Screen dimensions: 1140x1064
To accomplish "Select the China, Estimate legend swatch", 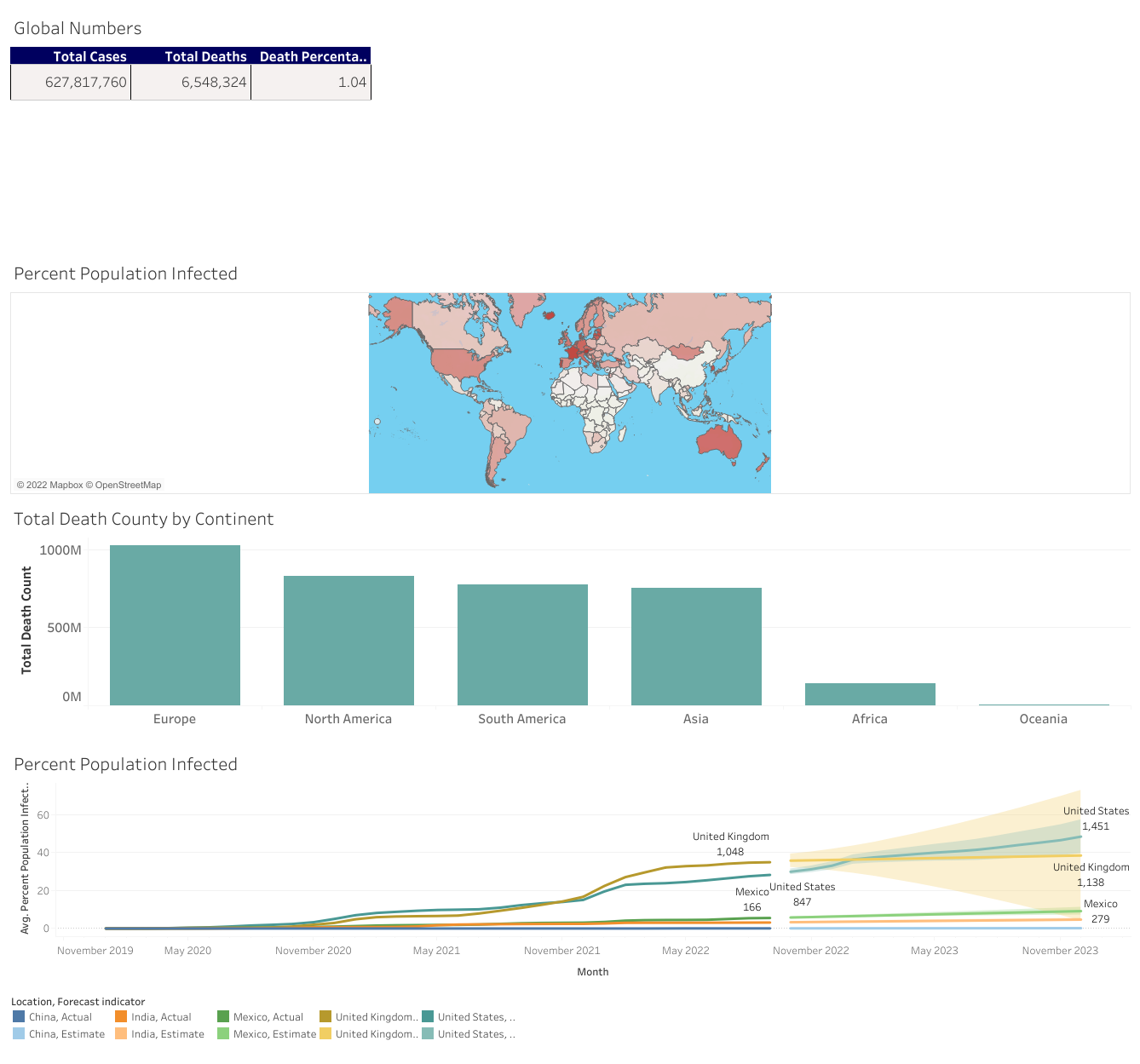I will (x=19, y=1033).
